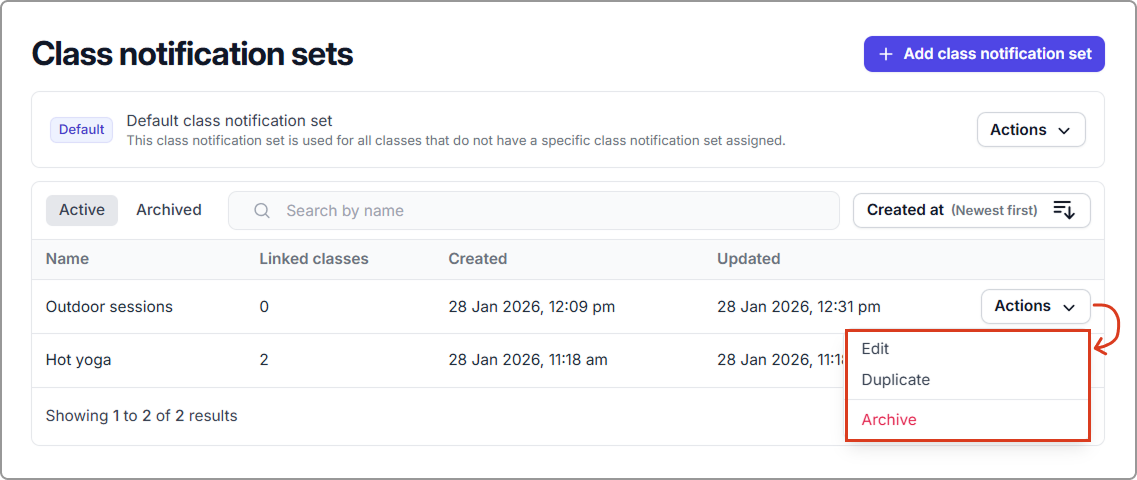Switch to the Archived tab
Viewport: 1137px width, 480px height.
[x=169, y=210]
